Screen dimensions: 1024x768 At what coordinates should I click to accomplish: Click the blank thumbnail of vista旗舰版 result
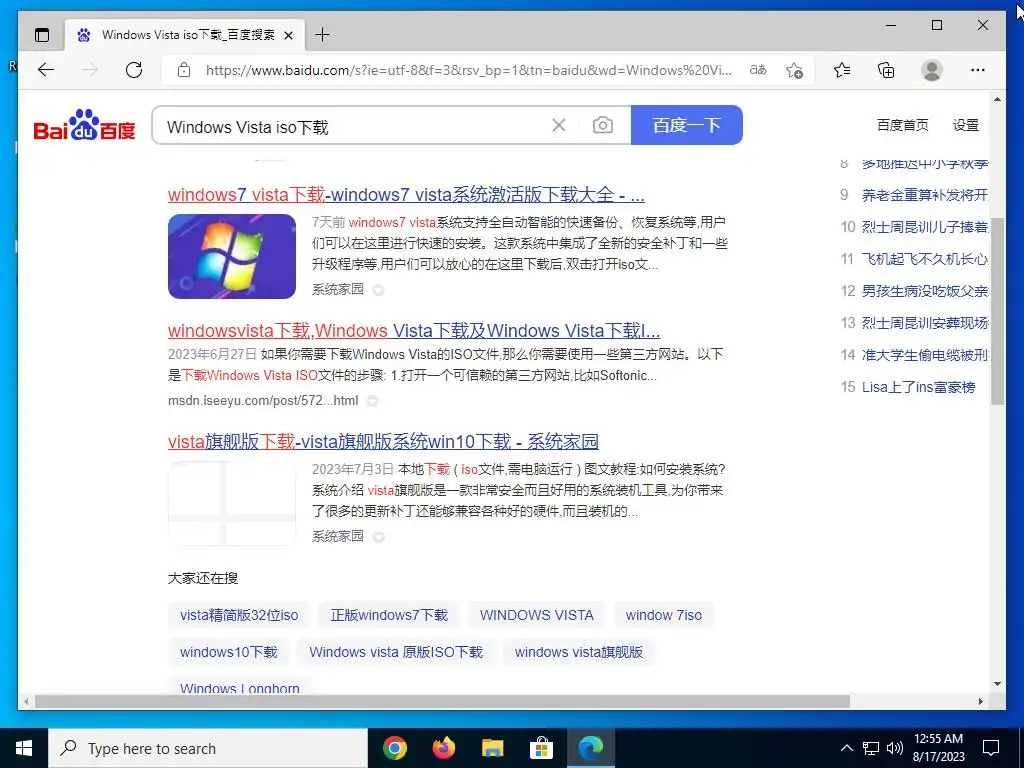pos(232,503)
